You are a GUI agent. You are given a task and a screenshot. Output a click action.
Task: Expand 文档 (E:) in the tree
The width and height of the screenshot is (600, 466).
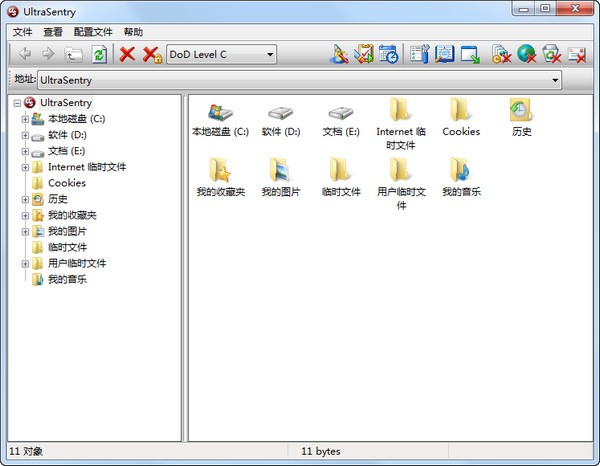[25, 151]
